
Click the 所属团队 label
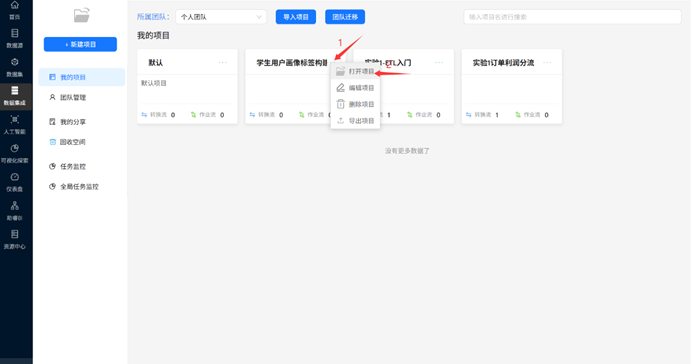(153, 17)
